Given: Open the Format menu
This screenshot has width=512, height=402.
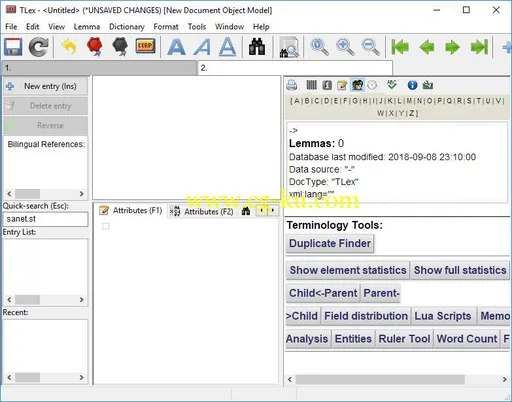Looking at the screenshot, I should [166, 27].
